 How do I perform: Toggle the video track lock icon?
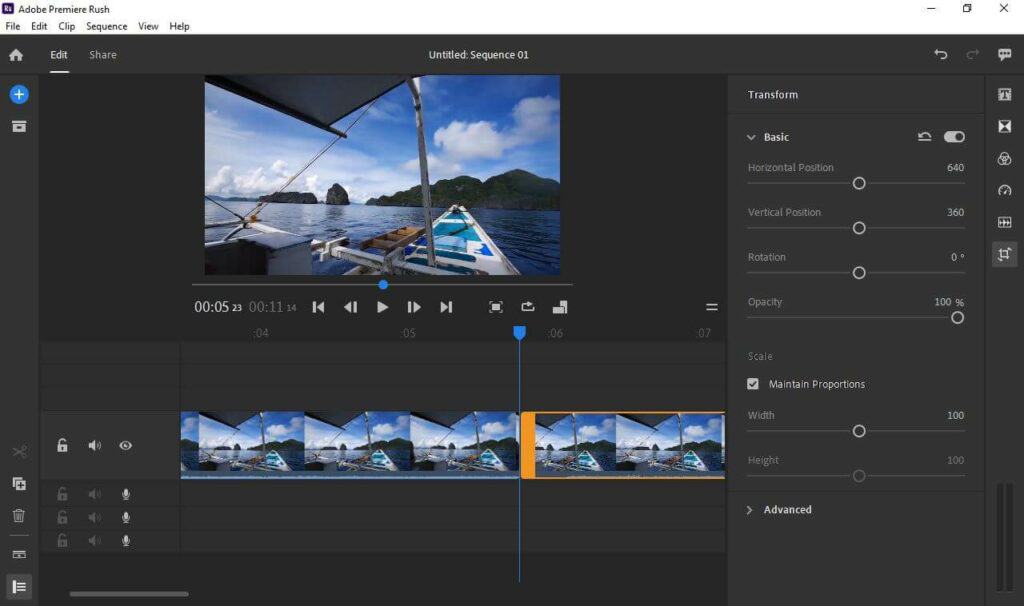click(x=62, y=445)
